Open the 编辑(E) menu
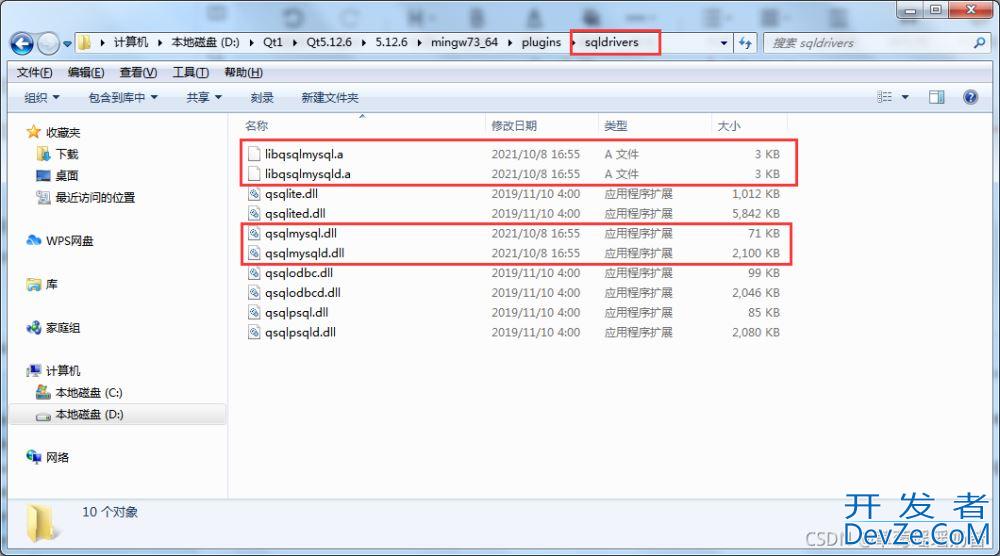The height and width of the screenshot is (556, 1000). click(86, 72)
